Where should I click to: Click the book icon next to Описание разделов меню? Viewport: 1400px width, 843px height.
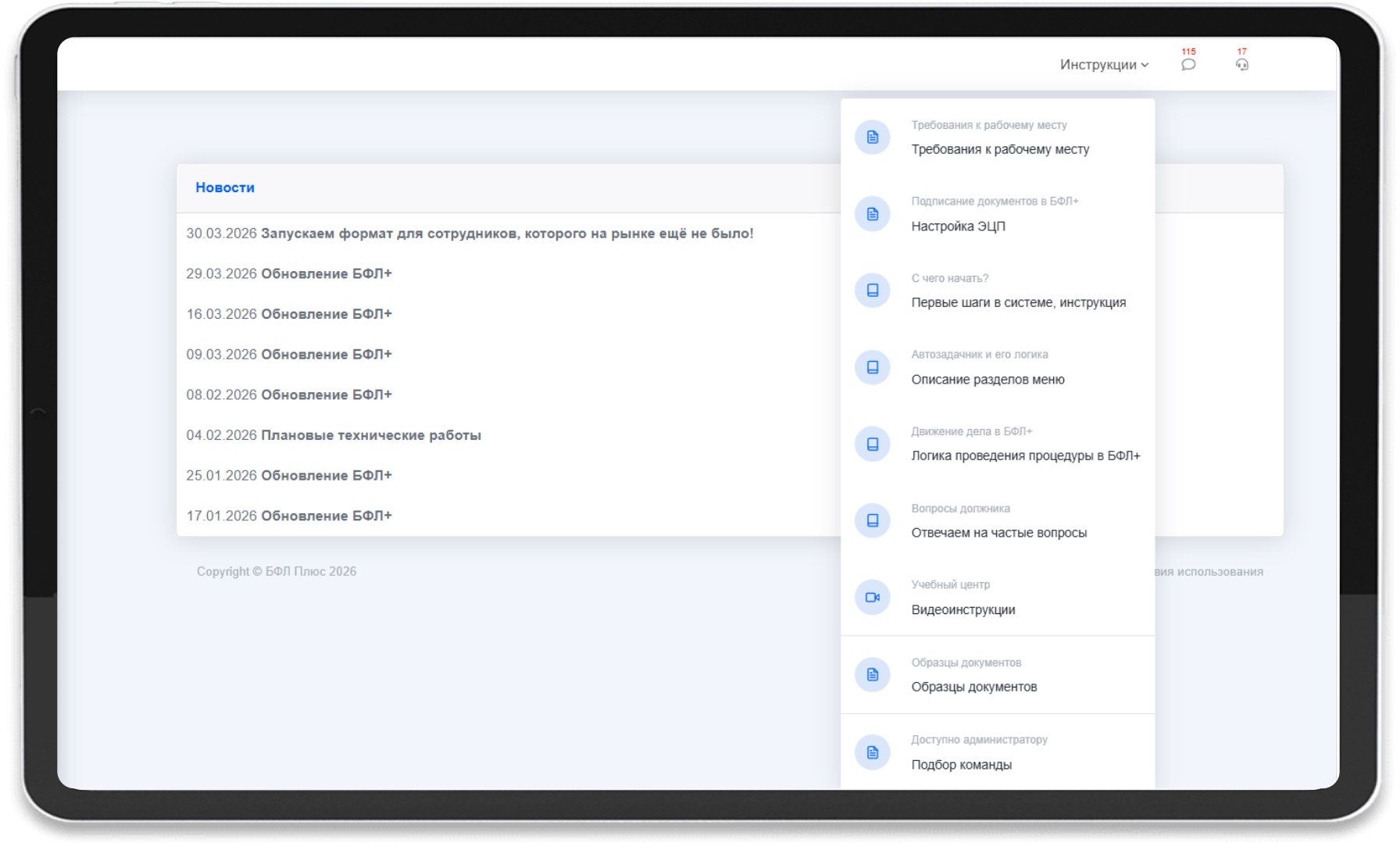point(873,367)
